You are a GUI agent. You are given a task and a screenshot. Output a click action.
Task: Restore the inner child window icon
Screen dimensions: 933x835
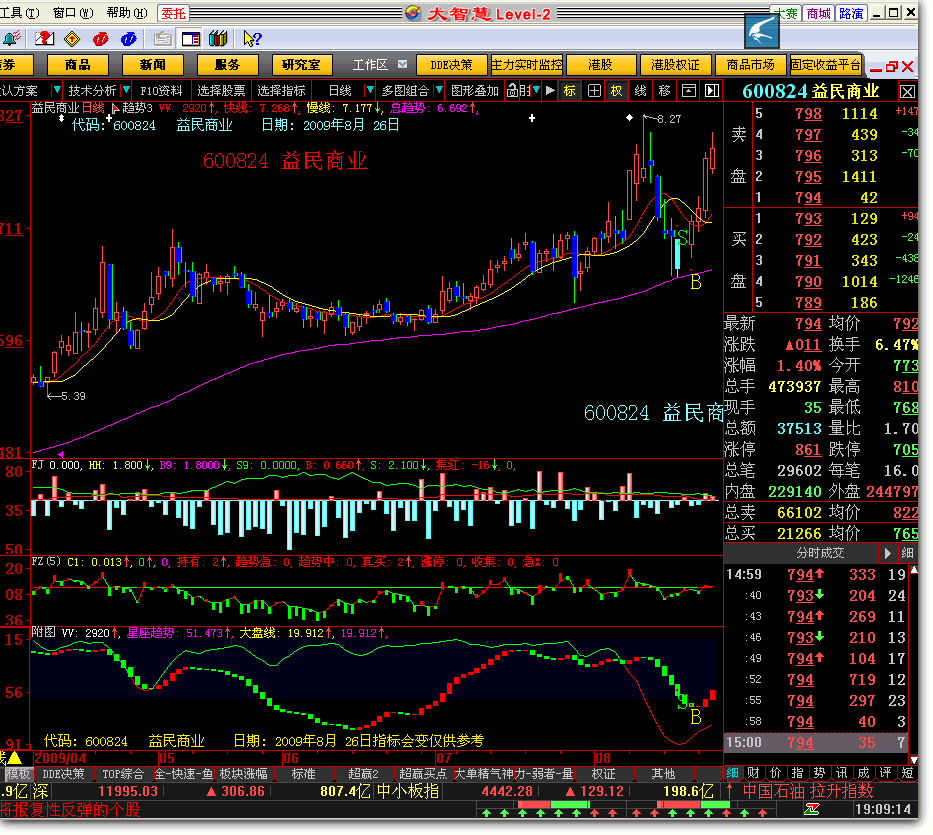[x=891, y=67]
